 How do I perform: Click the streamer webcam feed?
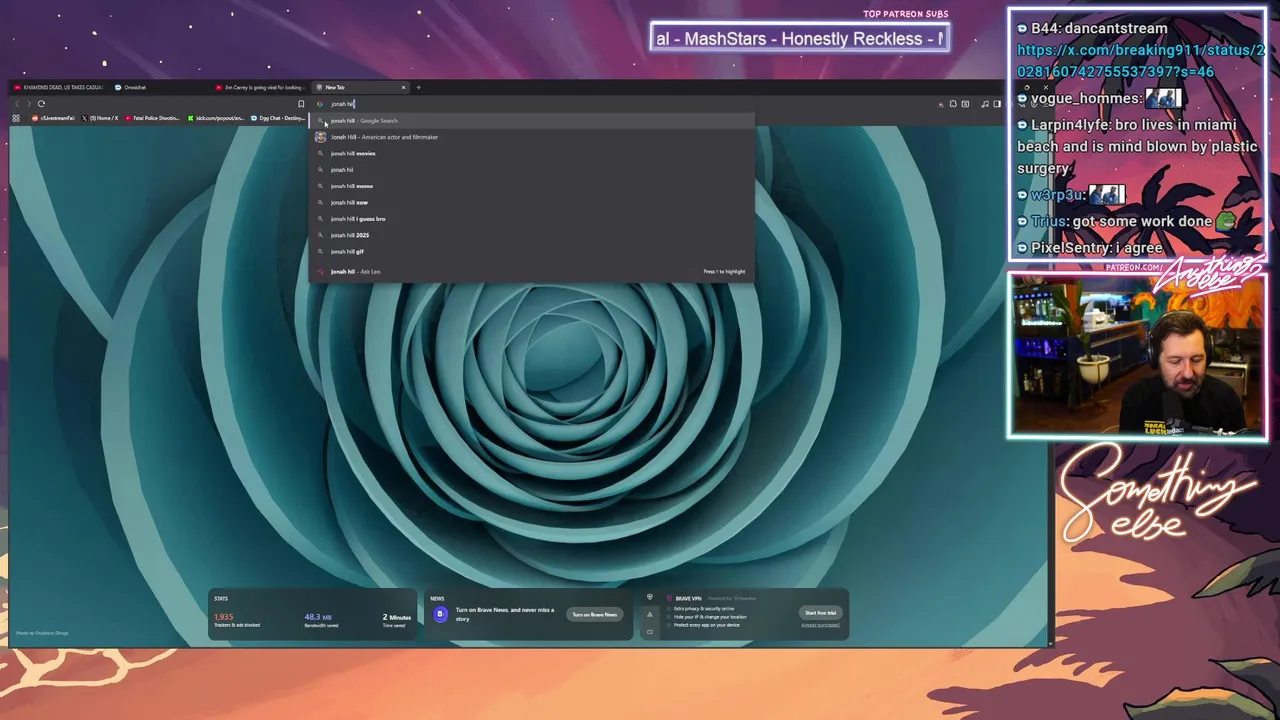coord(1138,357)
